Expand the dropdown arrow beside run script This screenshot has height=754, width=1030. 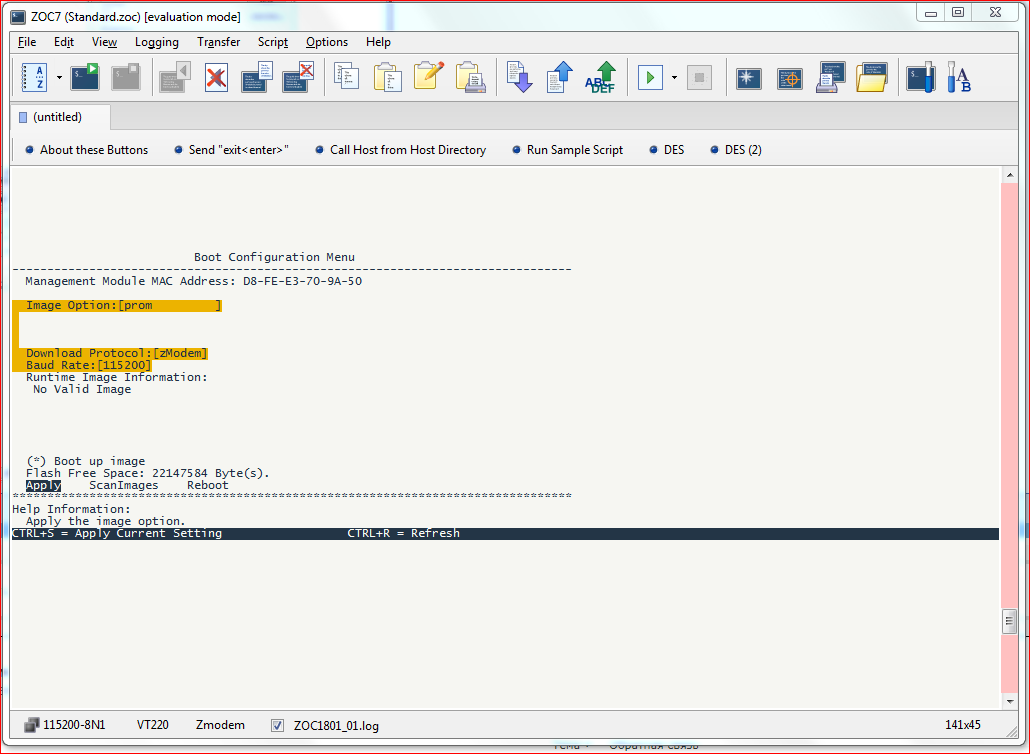674,78
